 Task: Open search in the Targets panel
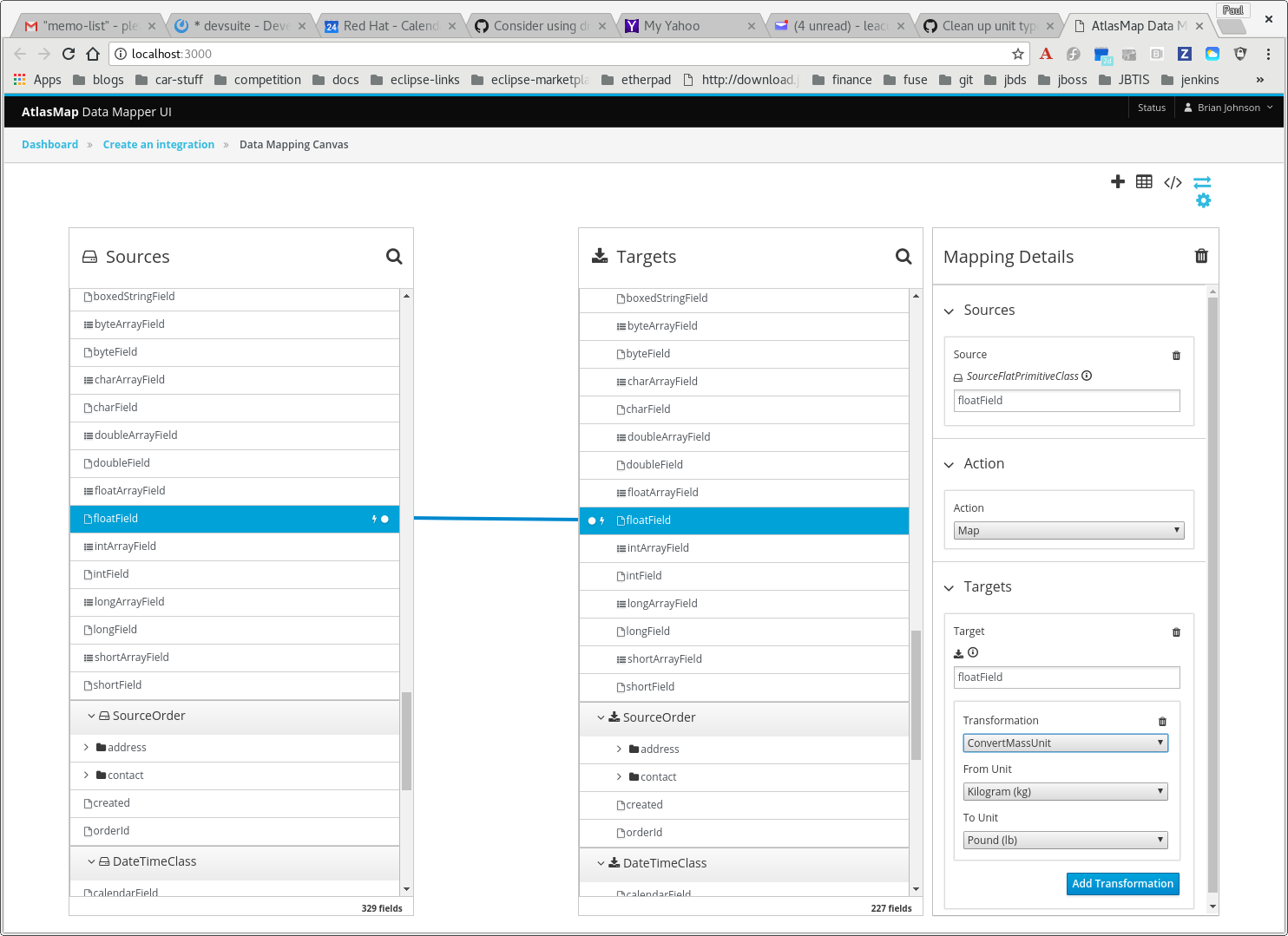(x=904, y=257)
